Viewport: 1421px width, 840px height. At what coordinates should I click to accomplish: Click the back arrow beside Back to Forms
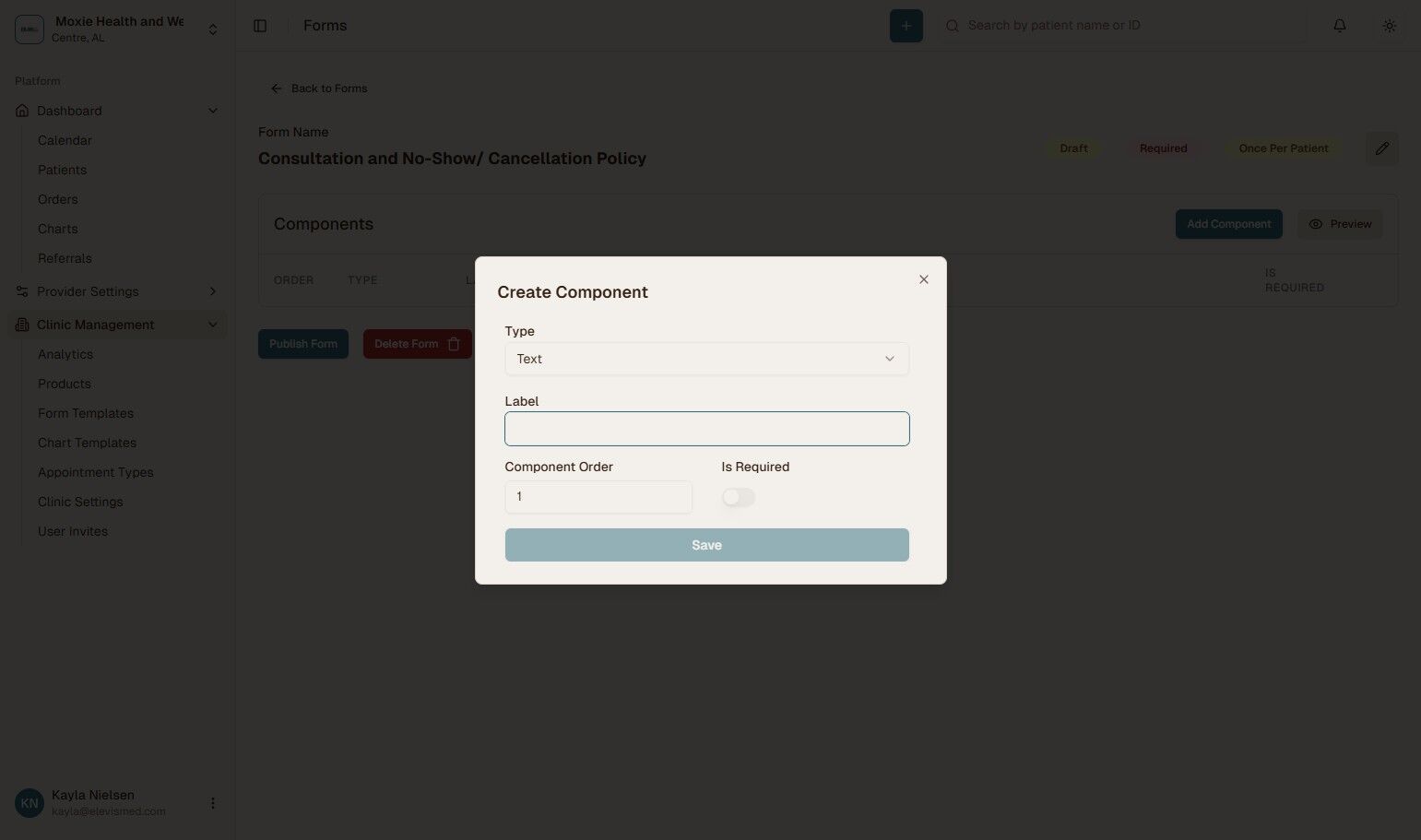click(277, 88)
